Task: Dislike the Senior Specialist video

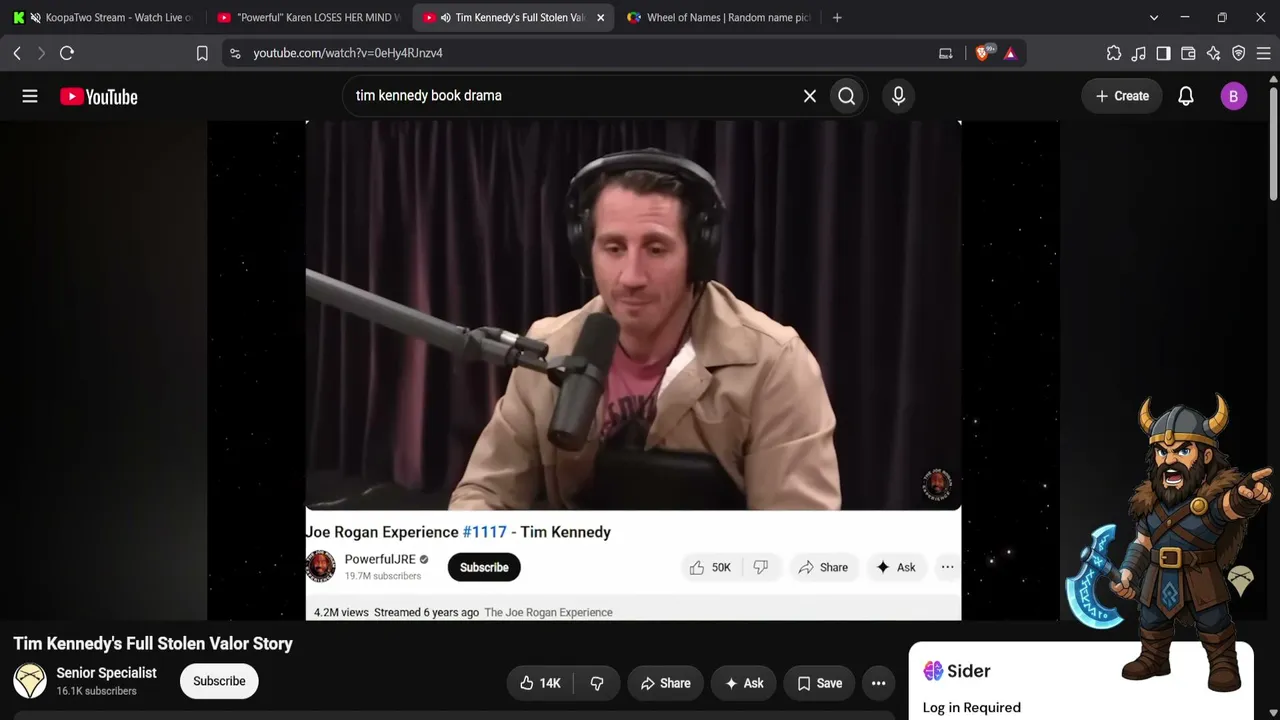Action: pos(597,683)
